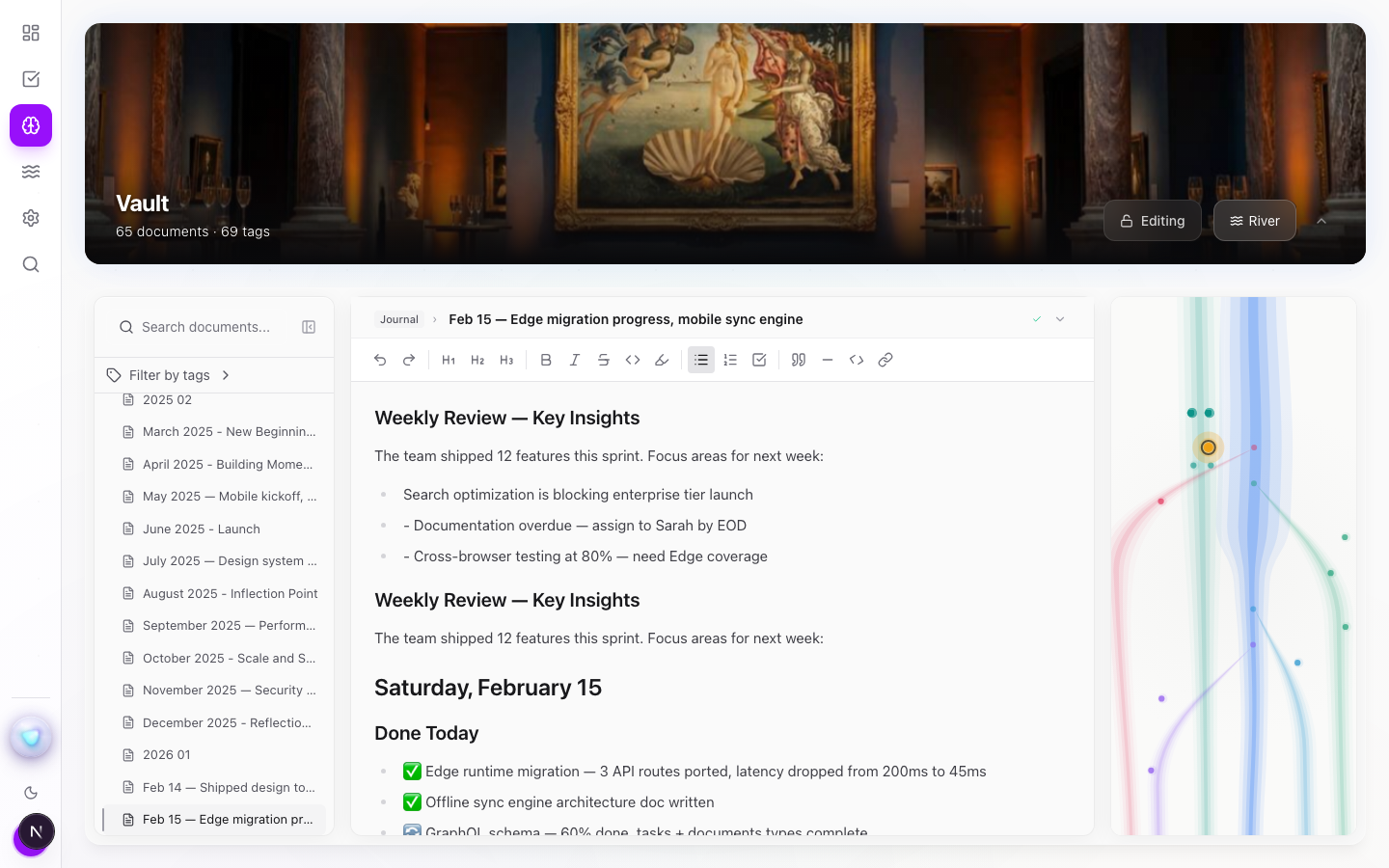Open the document options chevron dropdown
This screenshot has height=868, width=1389.
point(1060,319)
